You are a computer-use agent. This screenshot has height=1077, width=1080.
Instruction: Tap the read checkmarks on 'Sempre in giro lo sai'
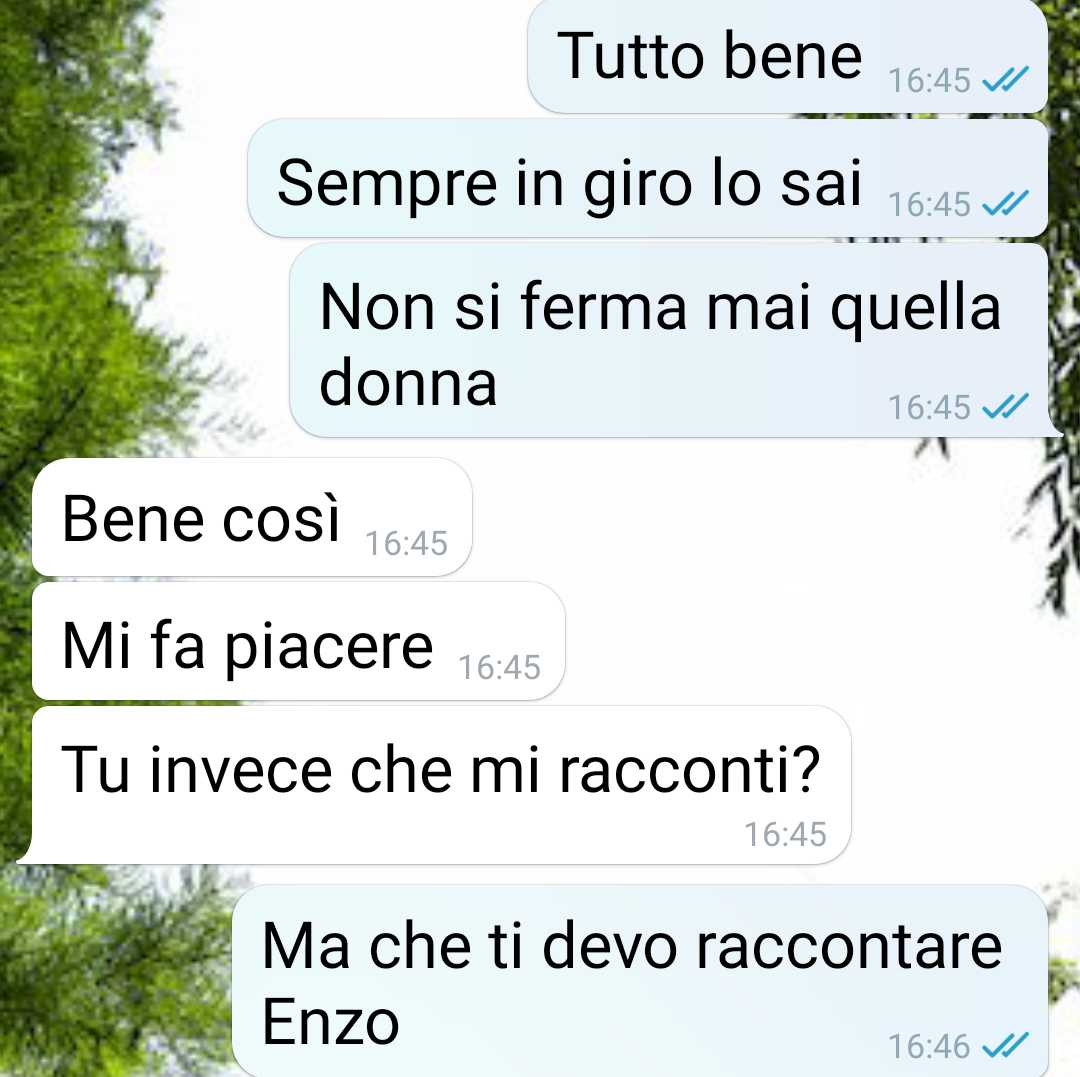1005,203
